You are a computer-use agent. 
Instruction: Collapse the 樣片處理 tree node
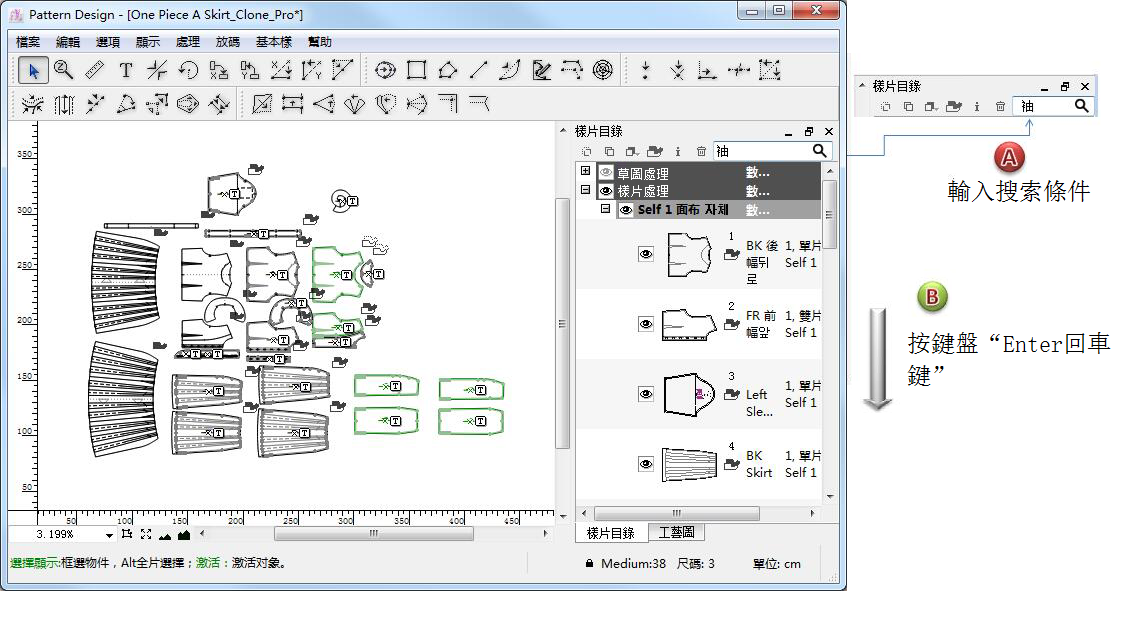point(585,190)
